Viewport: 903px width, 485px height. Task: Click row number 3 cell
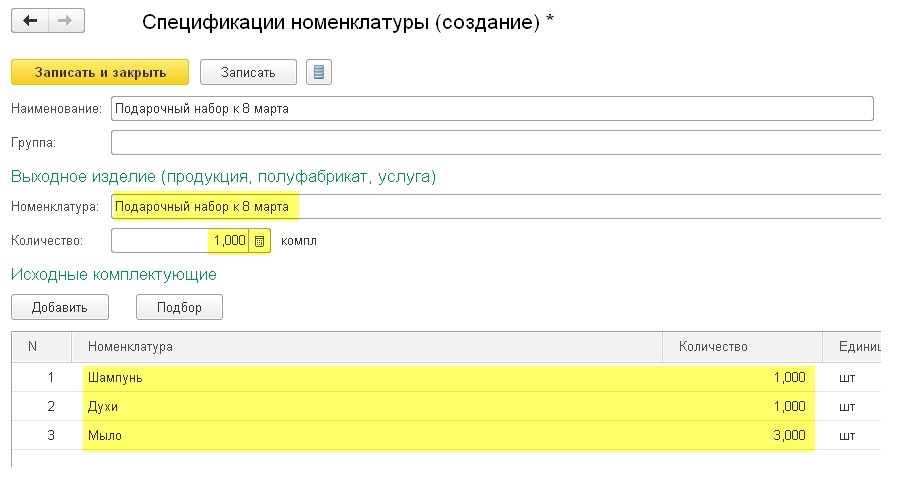tap(41, 435)
